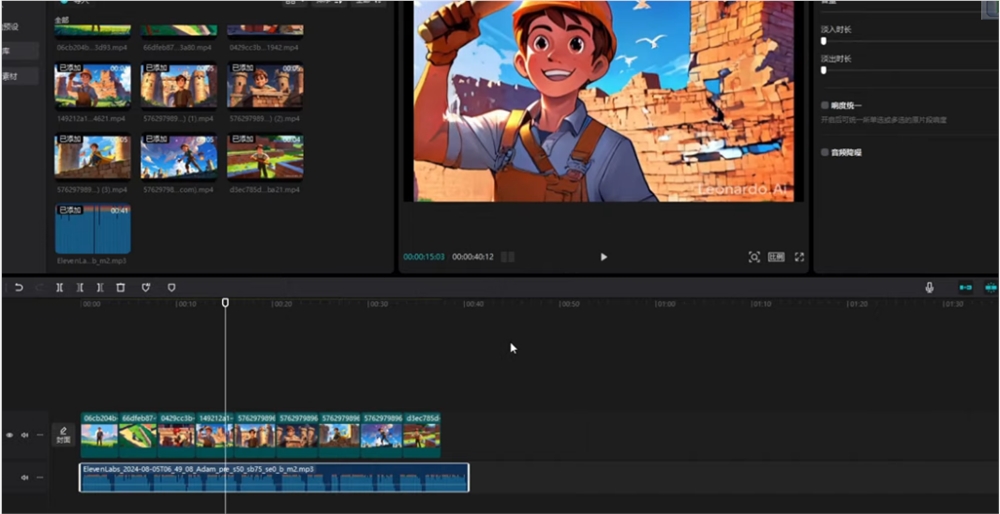Split the clip at the playhead

[x=59, y=288]
